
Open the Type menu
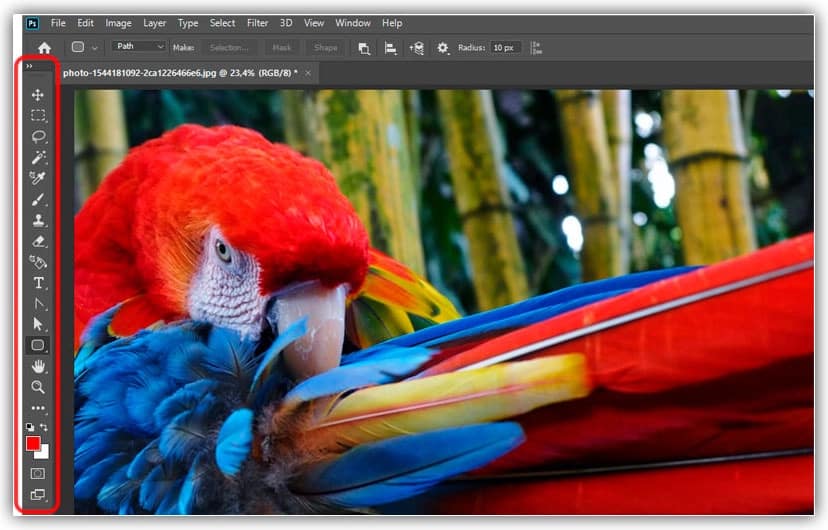pos(187,23)
